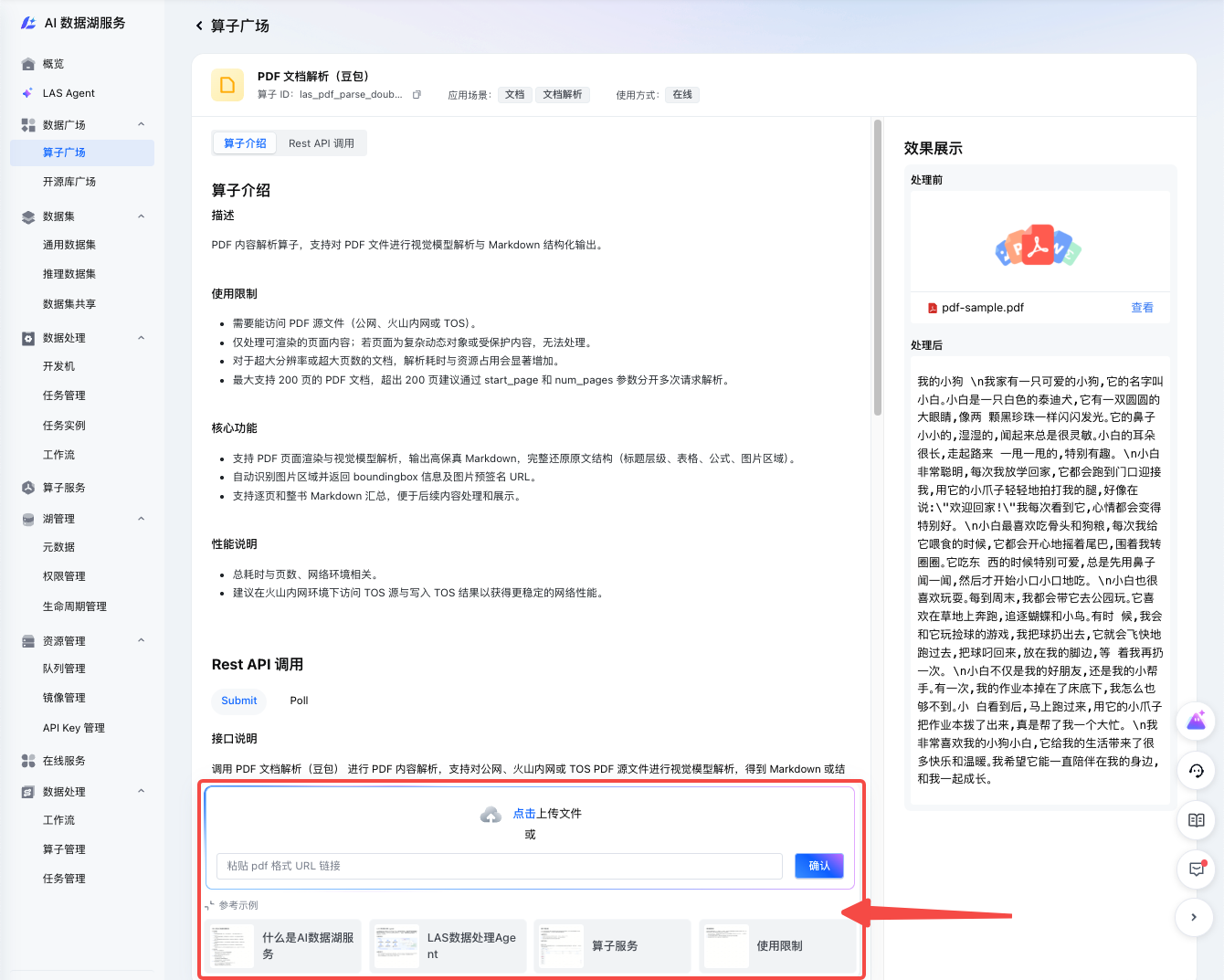Click the red PDF icon beside pdf-sample.pdf

[933, 308]
